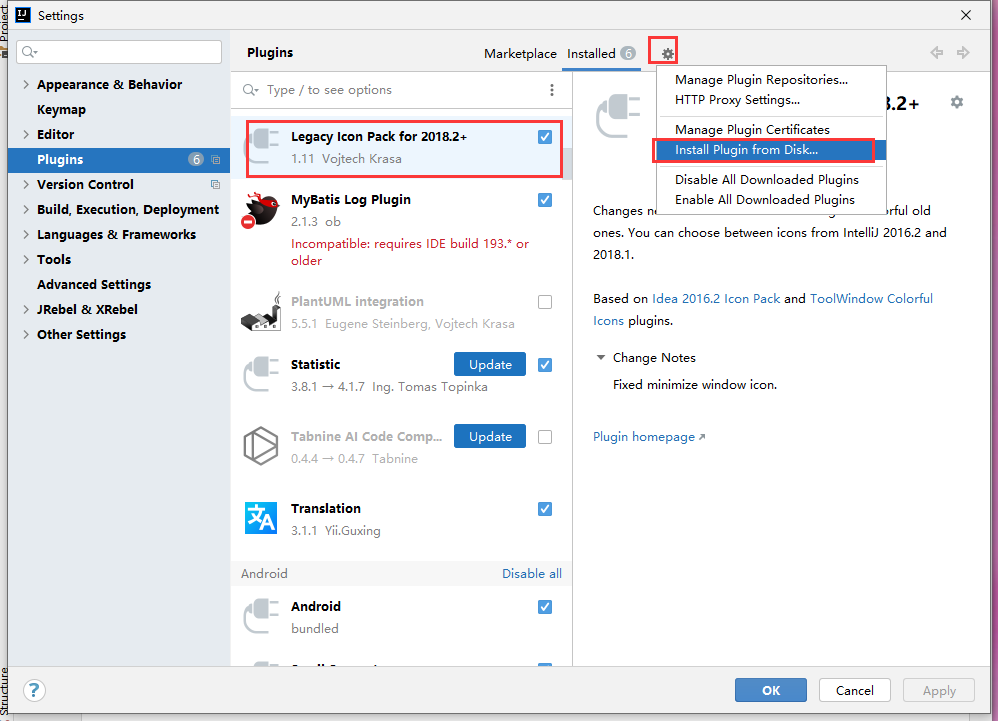Open Manage Plugin Repositories menu item
This screenshot has width=998, height=721.
(x=761, y=80)
